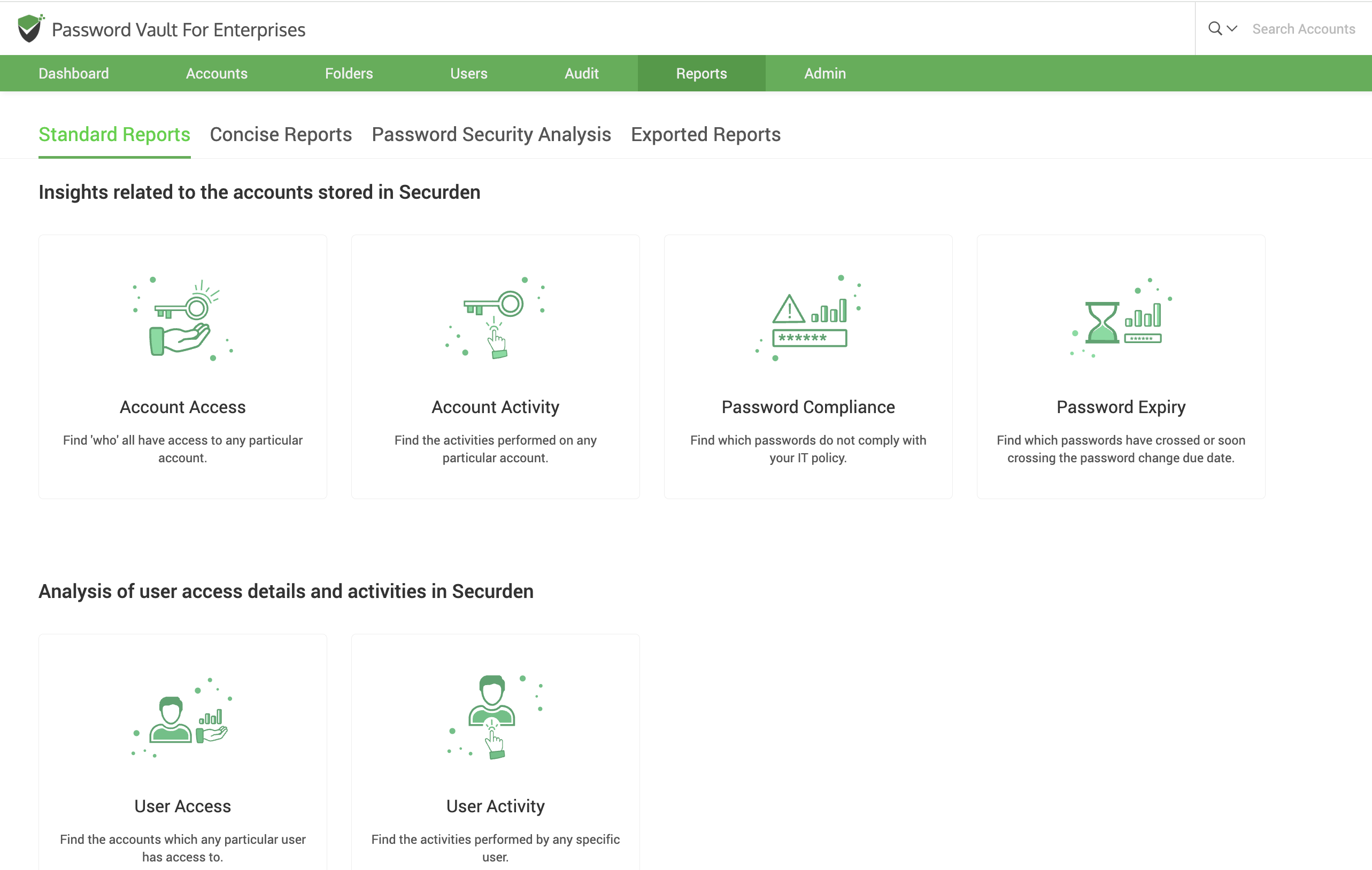
Task: Select the Account Activity key icon
Action: [x=495, y=319]
